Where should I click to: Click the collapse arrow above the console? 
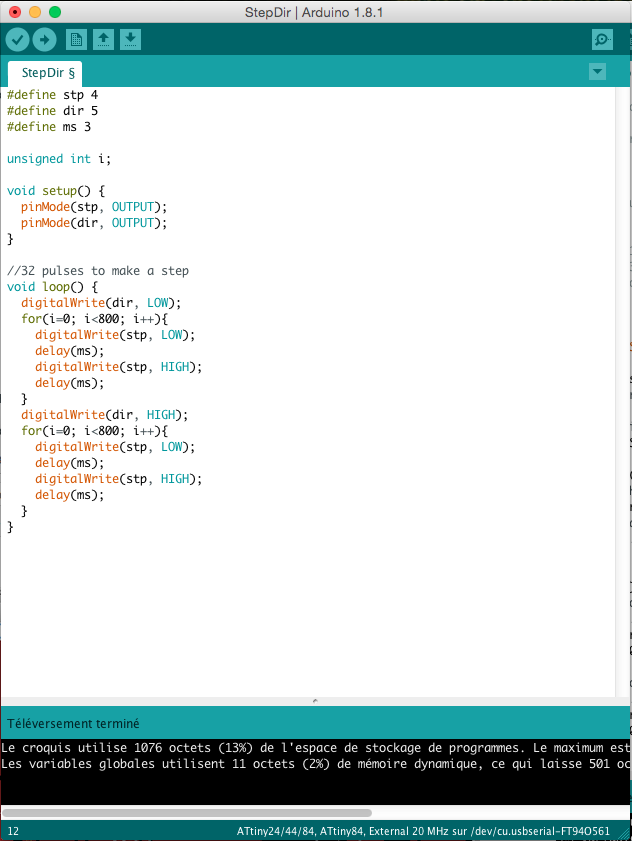pos(315,700)
